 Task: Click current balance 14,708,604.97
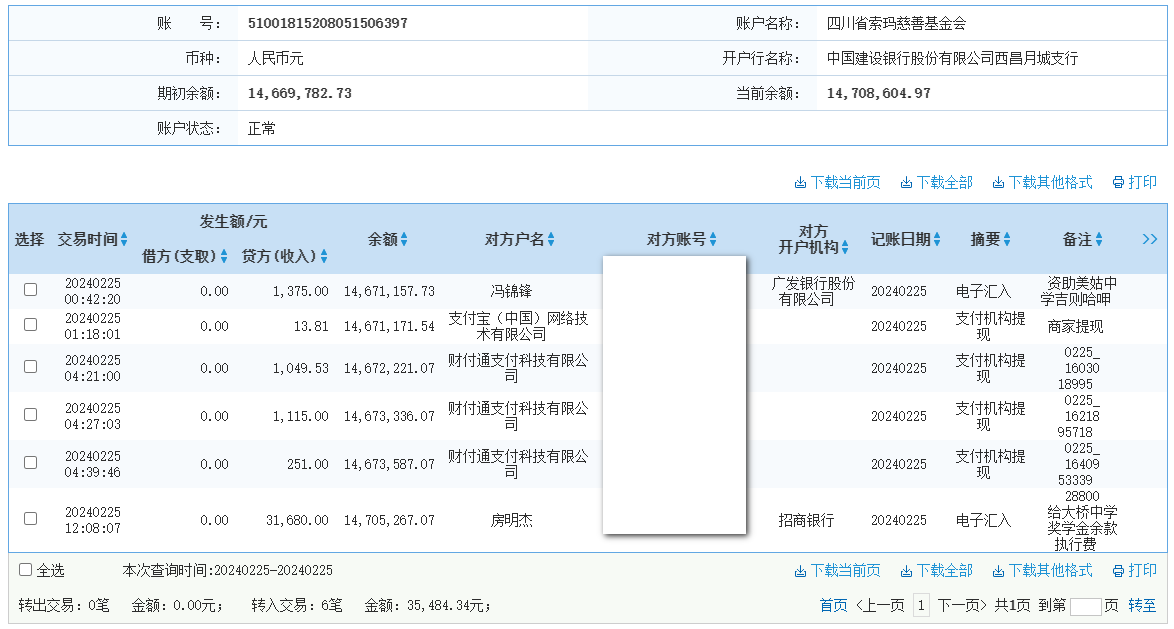[x=878, y=94]
